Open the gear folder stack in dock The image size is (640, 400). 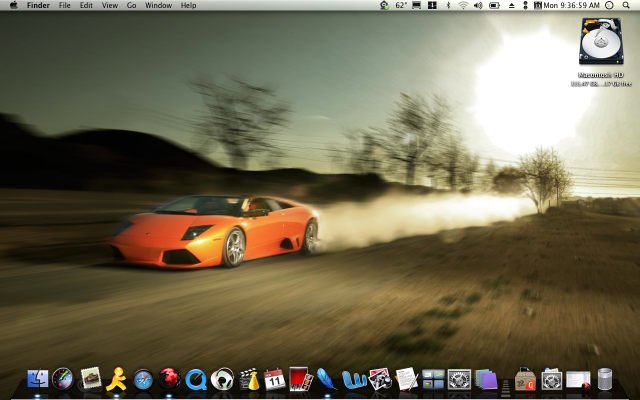tap(551, 379)
